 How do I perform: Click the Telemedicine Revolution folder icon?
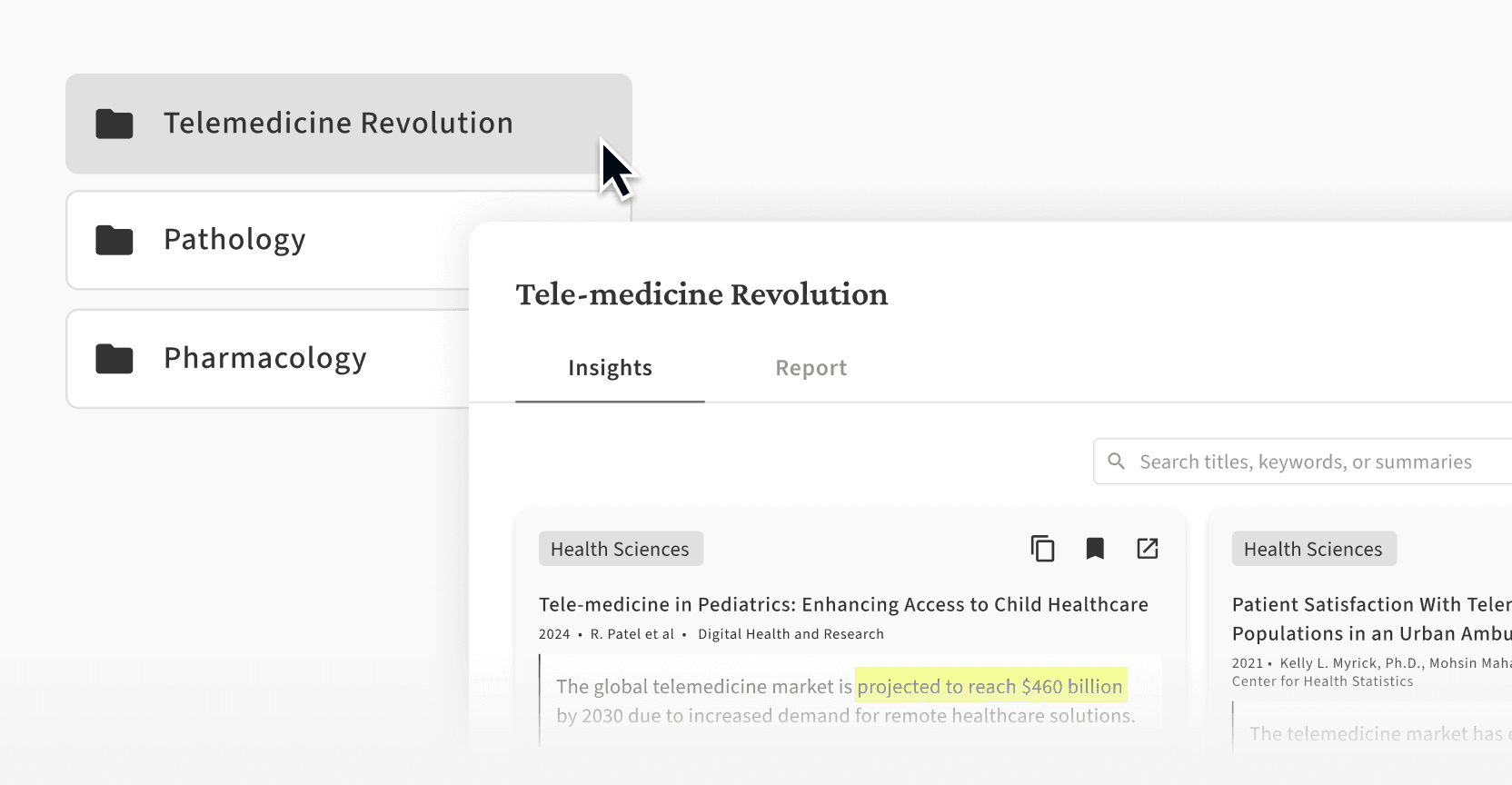pyautogui.click(x=114, y=124)
